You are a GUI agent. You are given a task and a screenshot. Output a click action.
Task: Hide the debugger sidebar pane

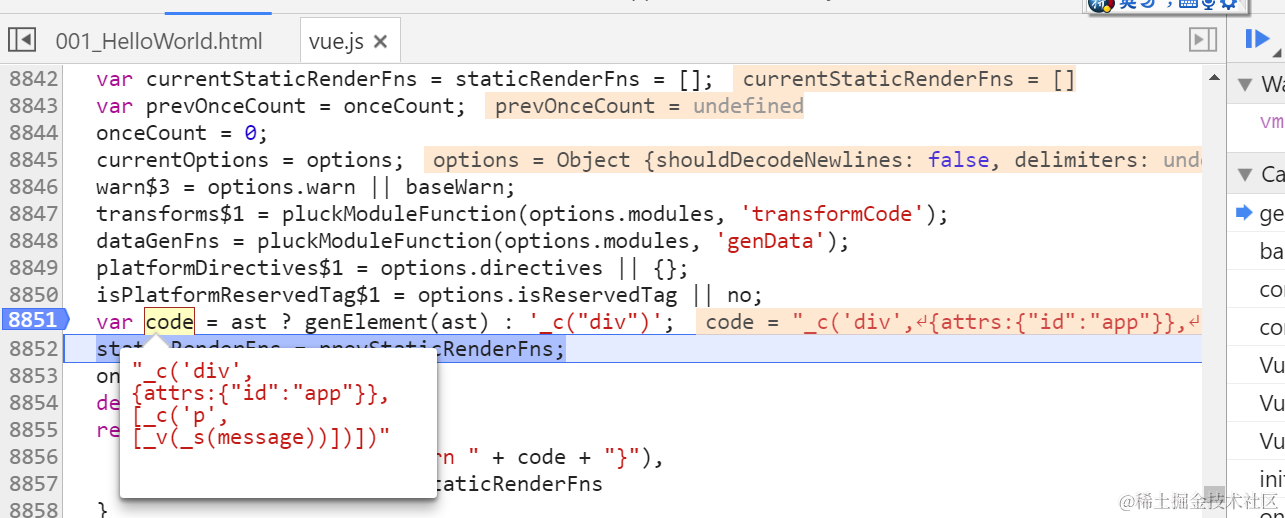1202,40
